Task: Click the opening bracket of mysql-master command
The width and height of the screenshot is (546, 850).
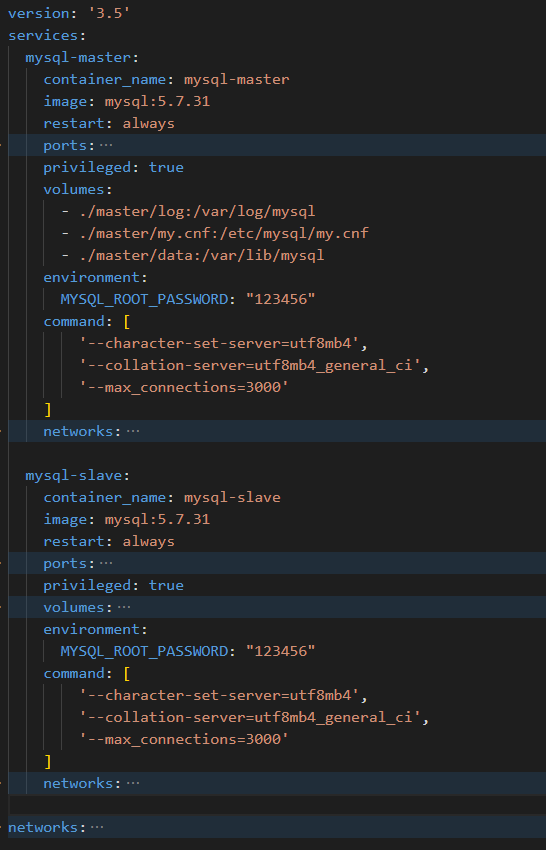Action: [126, 321]
